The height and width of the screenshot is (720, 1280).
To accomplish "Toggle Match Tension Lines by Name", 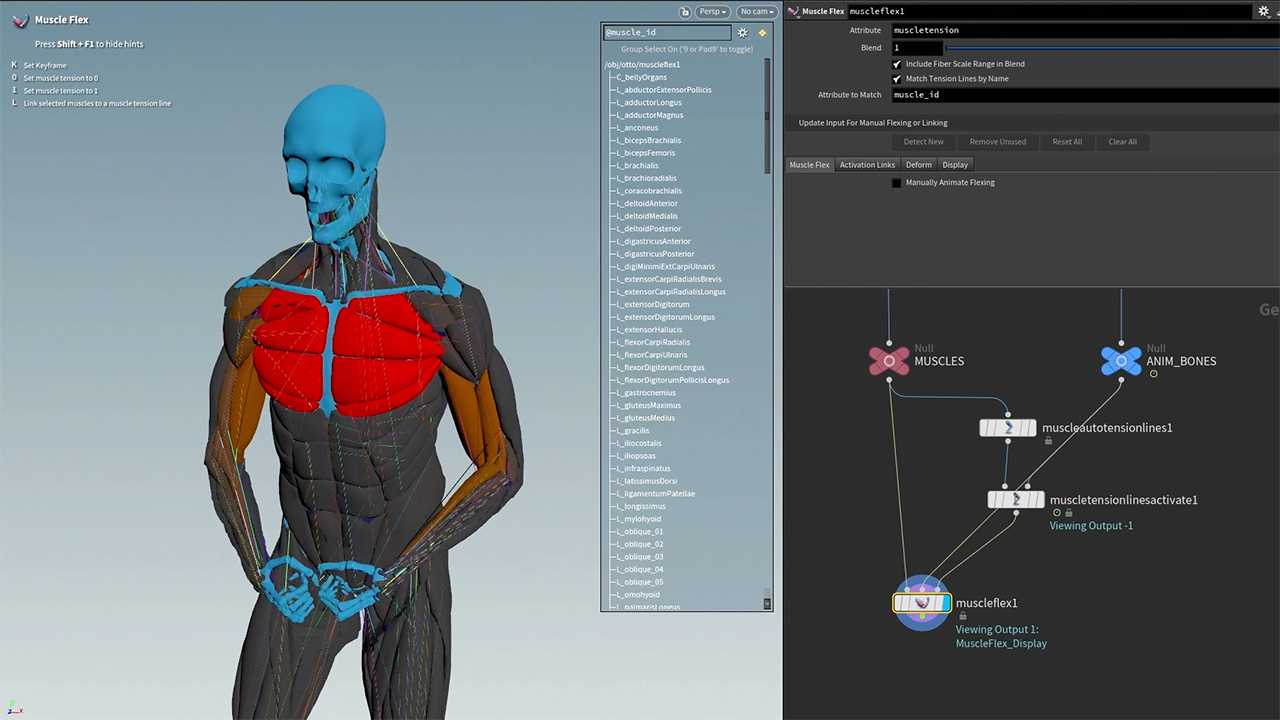I will tap(897, 79).
